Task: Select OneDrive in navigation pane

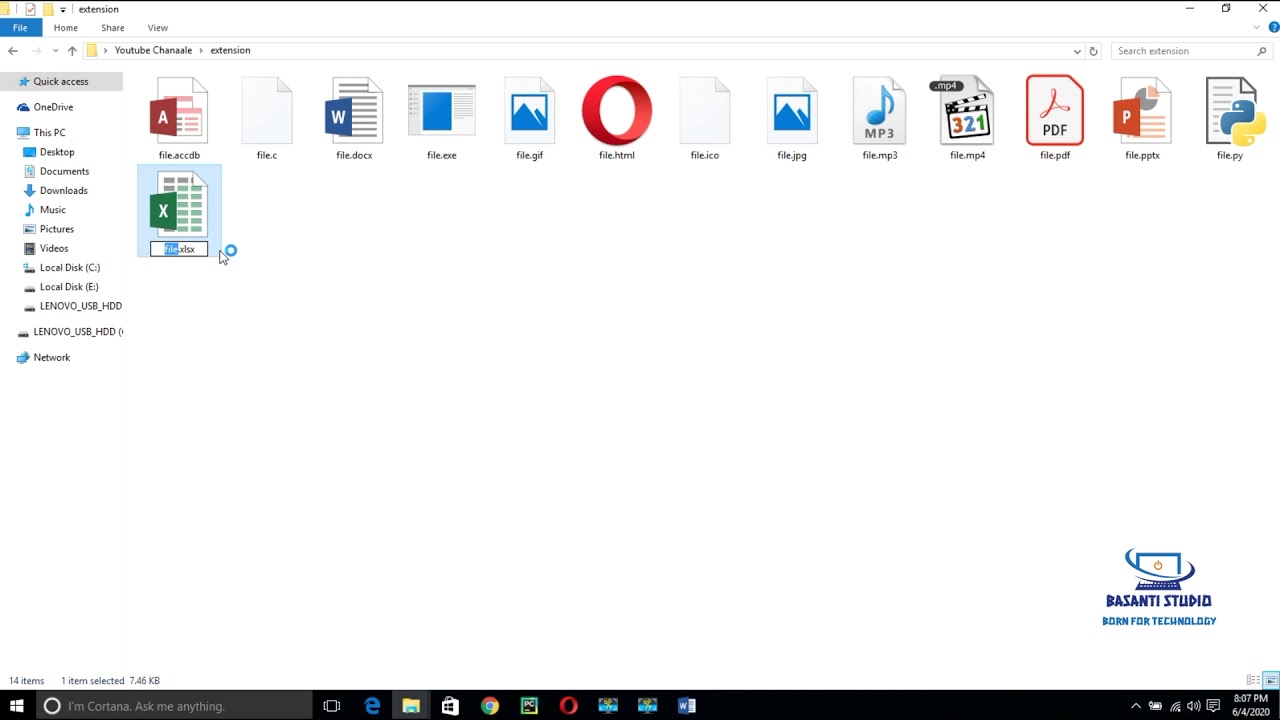Action: click(53, 107)
